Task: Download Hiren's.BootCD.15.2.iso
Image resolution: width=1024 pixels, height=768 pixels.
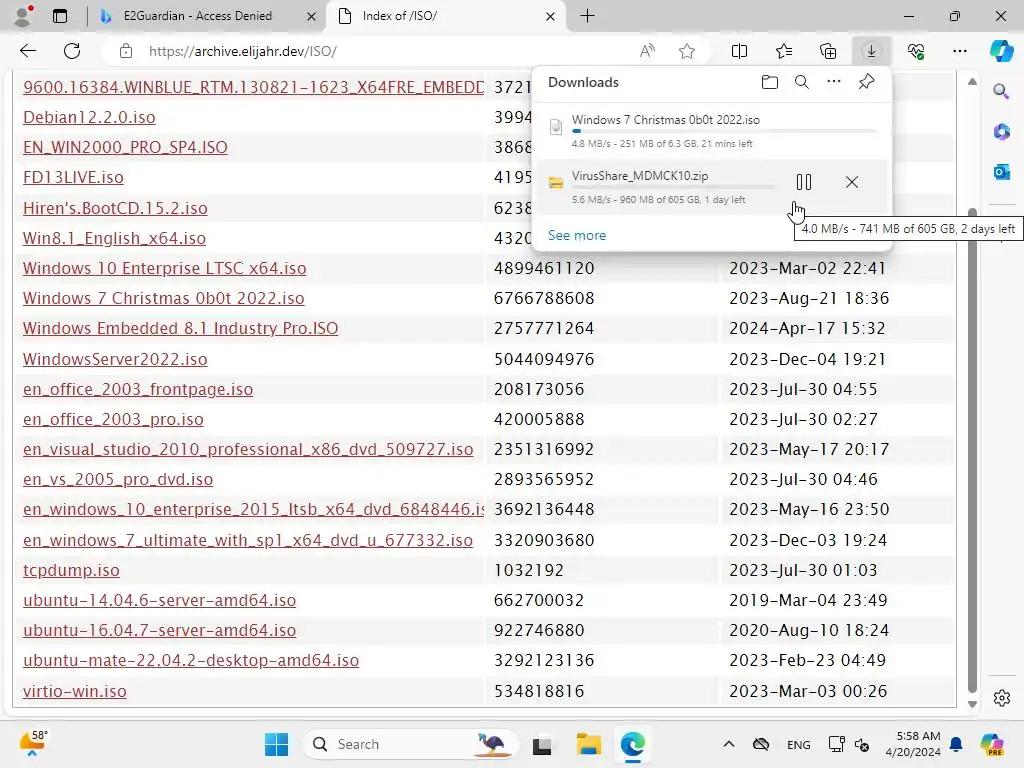Action: [115, 208]
